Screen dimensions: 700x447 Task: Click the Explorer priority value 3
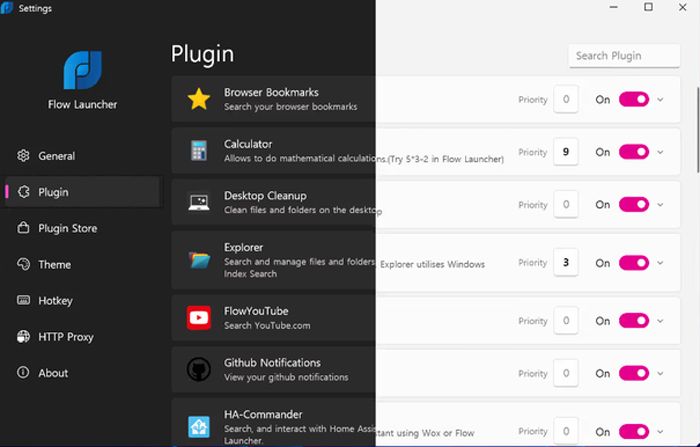tap(566, 262)
